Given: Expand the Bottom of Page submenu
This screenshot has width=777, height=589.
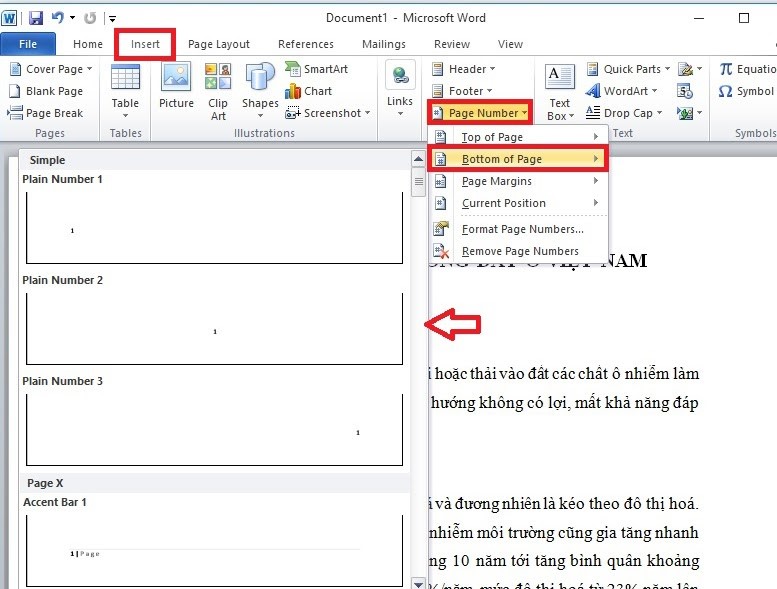Looking at the screenshot, I should click(518, 159).
